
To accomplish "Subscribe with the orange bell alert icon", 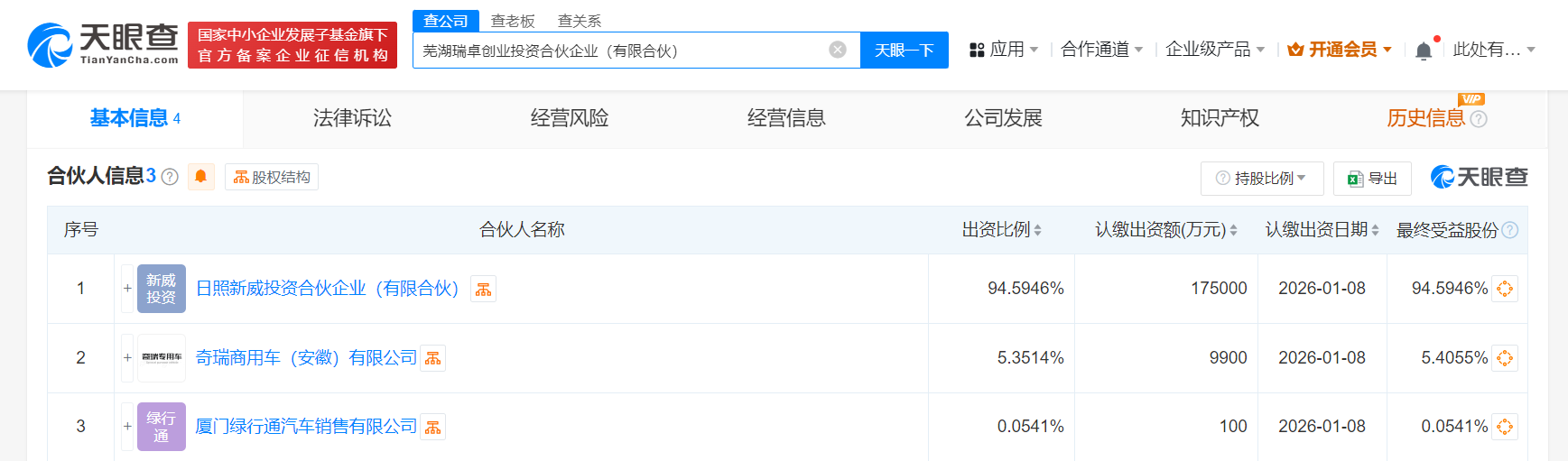I will [201, 177].
